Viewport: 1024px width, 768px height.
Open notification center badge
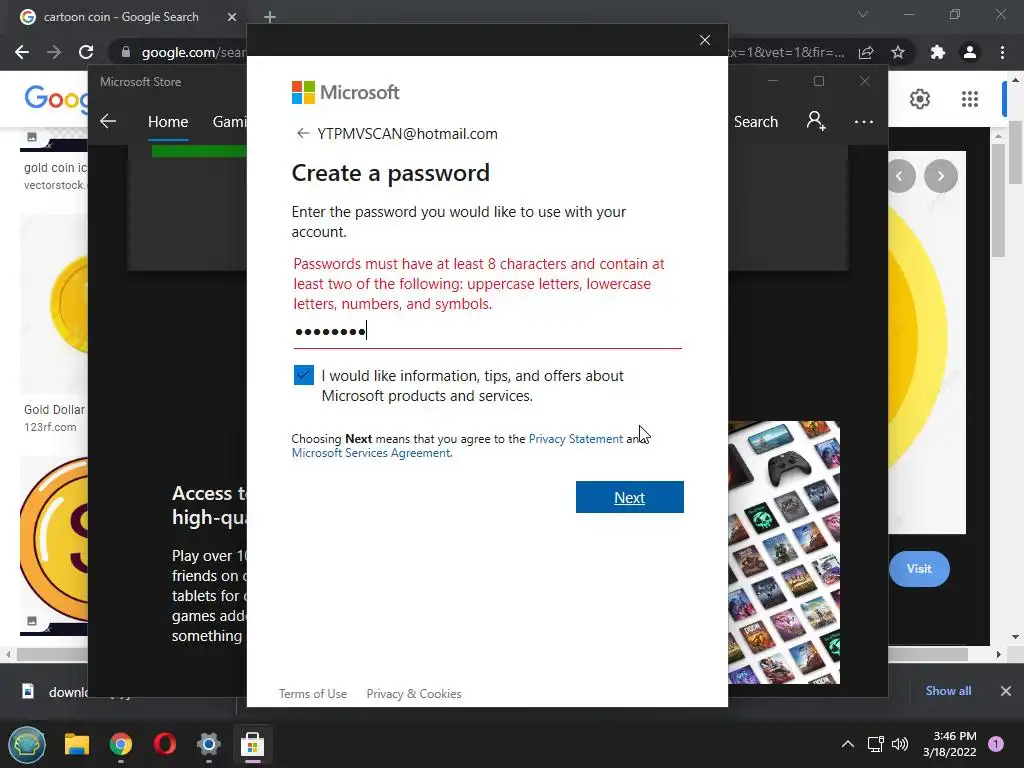pyautogui.click(x=996, y=744)
